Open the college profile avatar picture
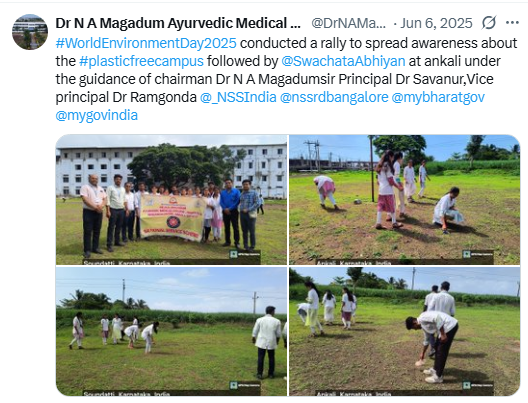This screenshot has height=403, width=528. tap(30, 32)
